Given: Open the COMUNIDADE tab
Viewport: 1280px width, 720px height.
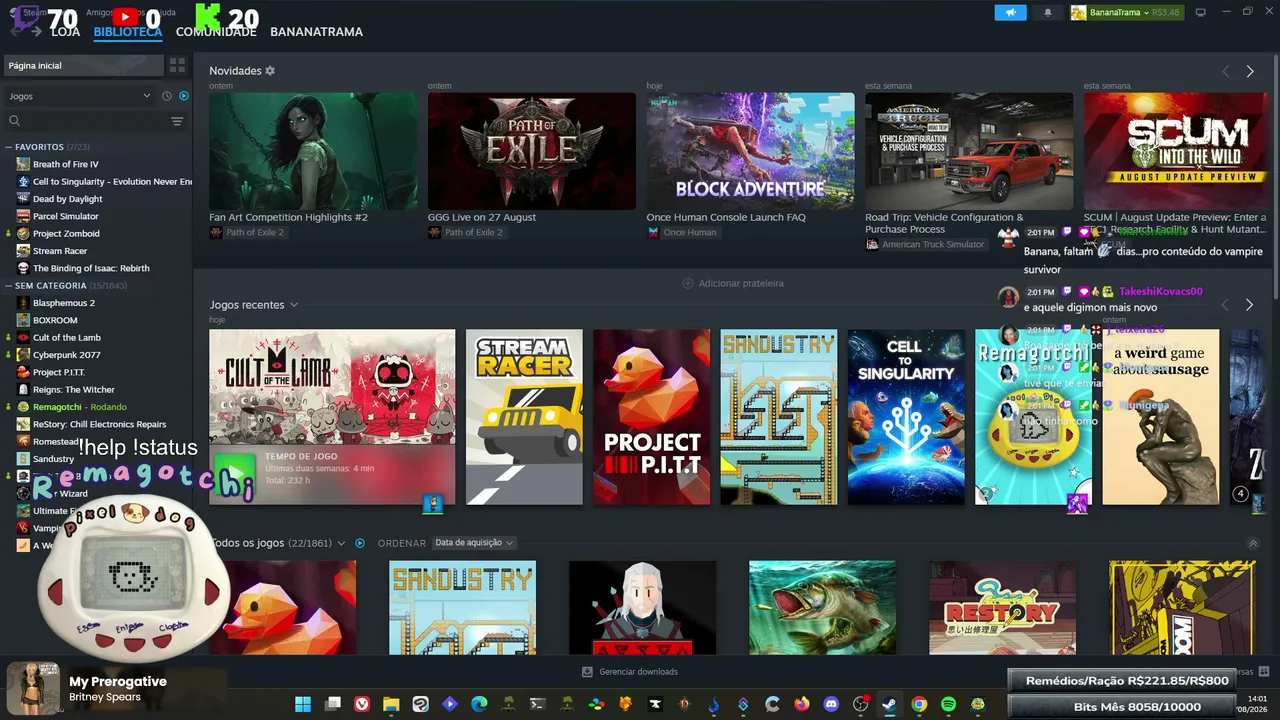Looking at the screenshot, I should click(x=216, y=32).
